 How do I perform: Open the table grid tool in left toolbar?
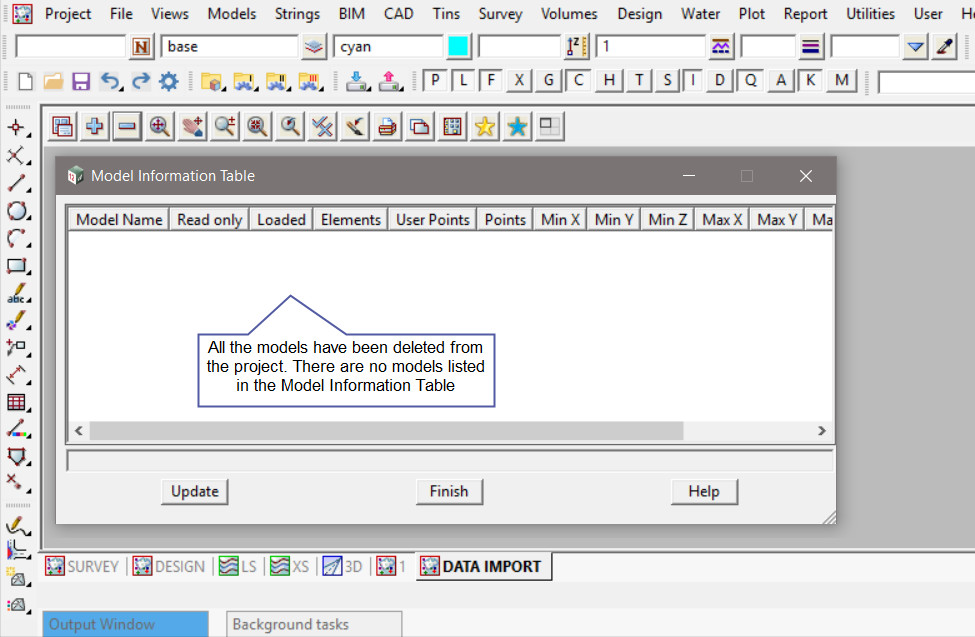17,402
